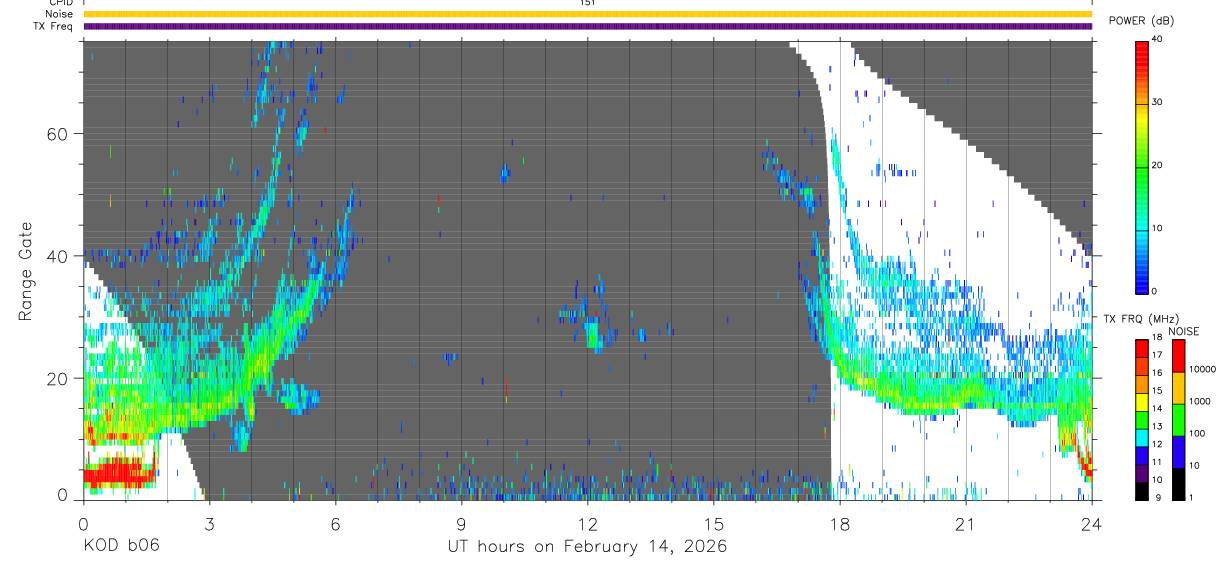This screenshot has height=567, width=1228.
Task: Select yellow segment of TX FRQ color scale
Action: (x=1142, y=402)
